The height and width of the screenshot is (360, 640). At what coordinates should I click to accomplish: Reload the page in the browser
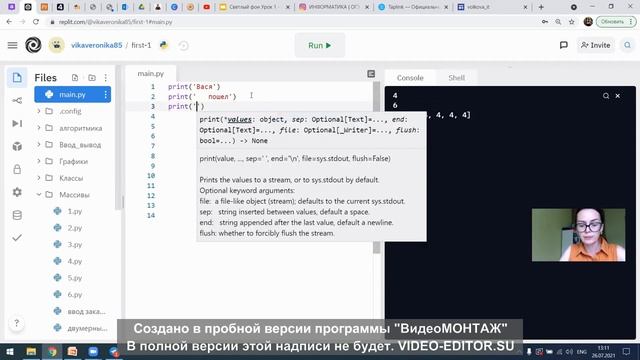tap(36, 22)
